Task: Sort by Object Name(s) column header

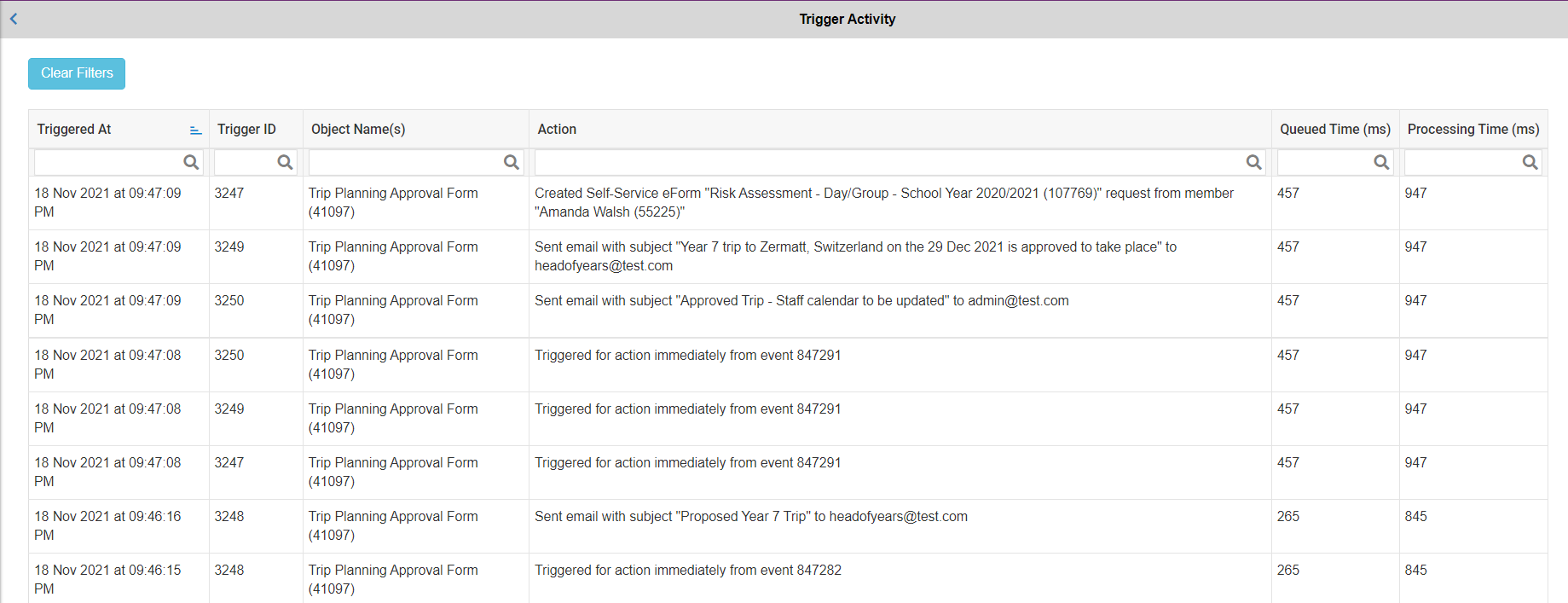Action: click(358, 130)
